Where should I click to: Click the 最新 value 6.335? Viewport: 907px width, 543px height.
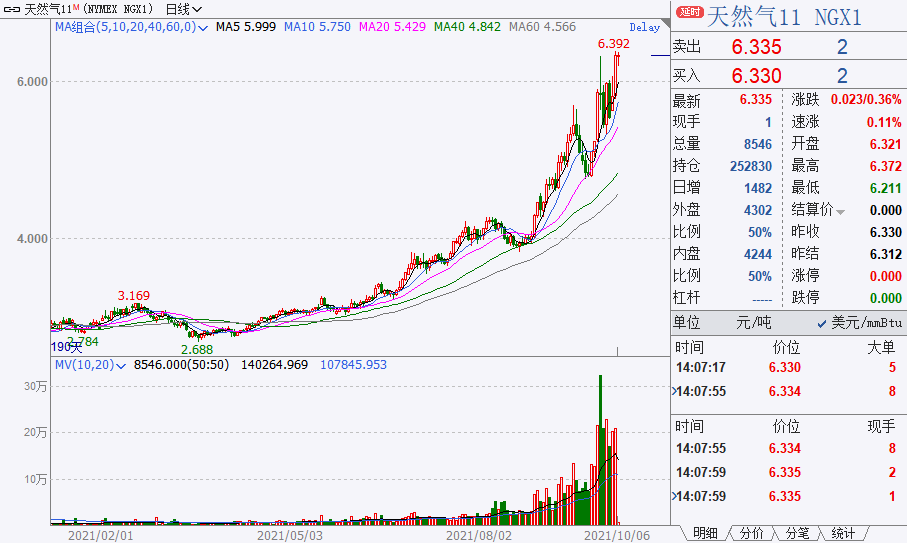(755, 99)
